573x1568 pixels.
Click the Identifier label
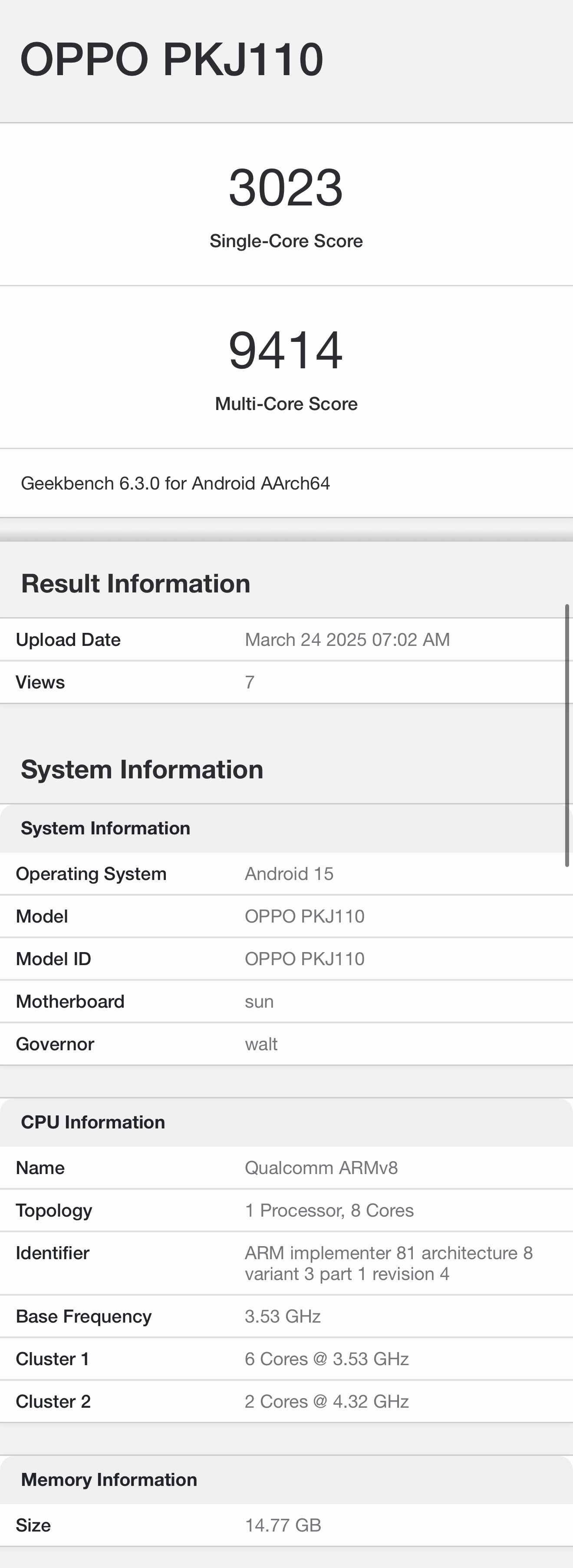click(53, 1253)
